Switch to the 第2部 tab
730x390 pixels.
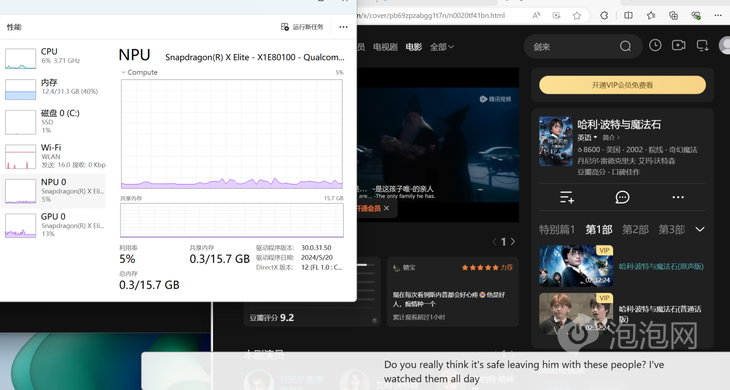635,229
